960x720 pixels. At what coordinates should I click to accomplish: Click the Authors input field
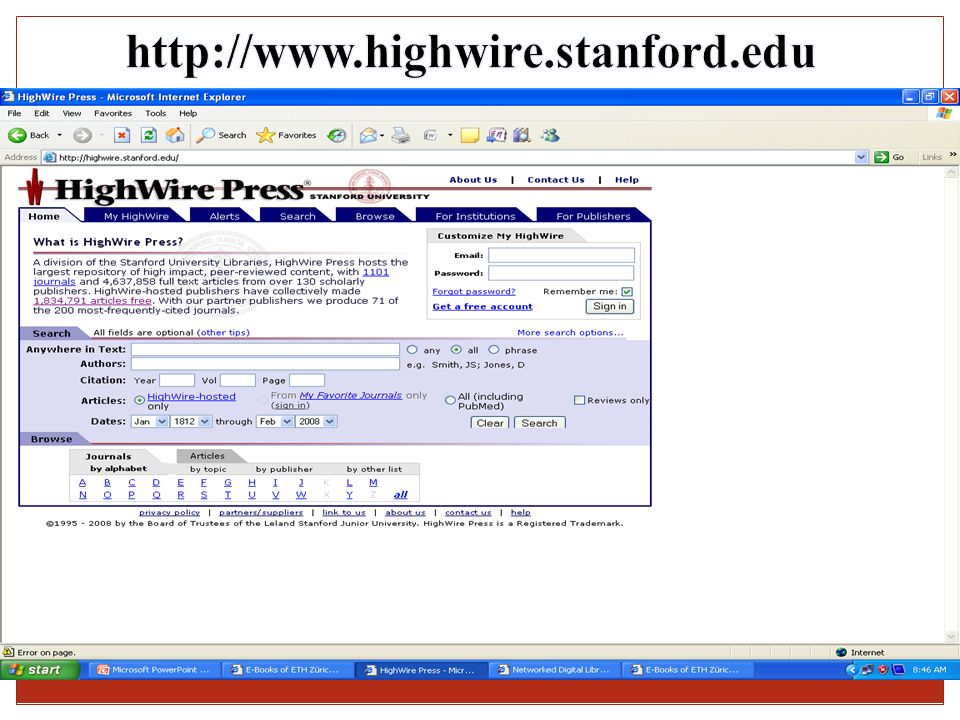click(x=265, y=364)
